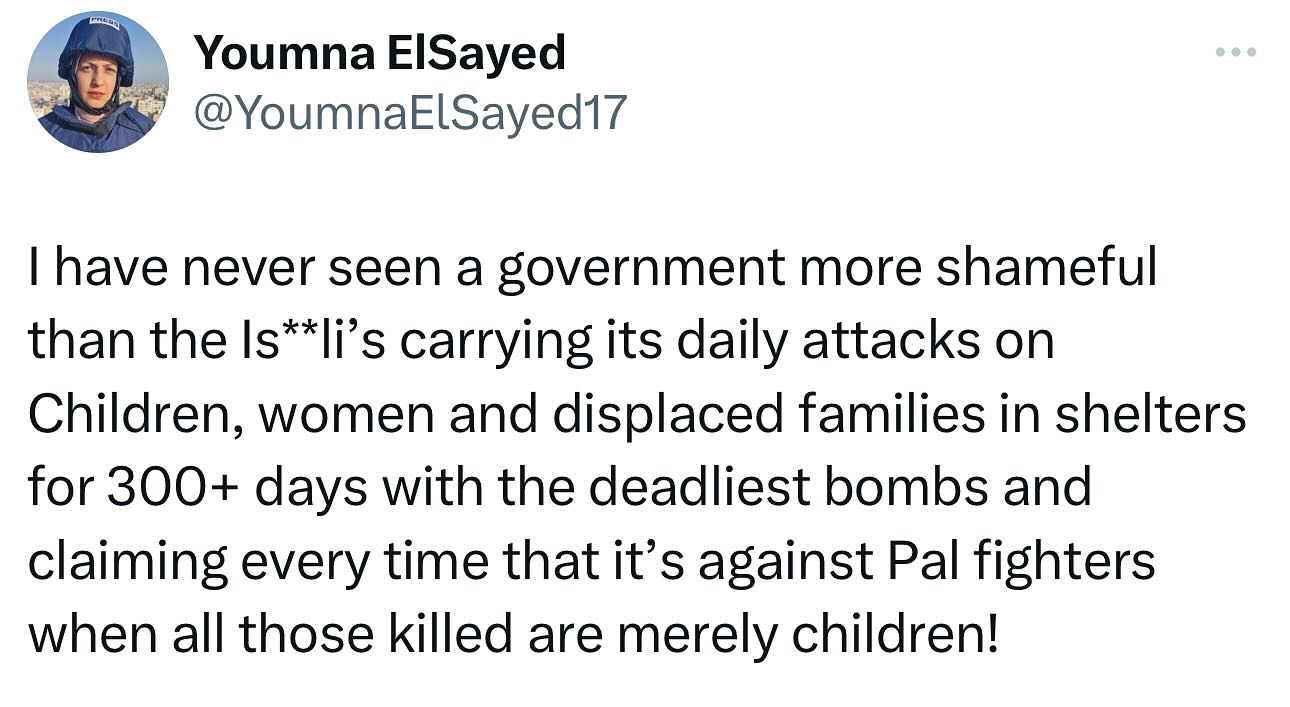The height and width of the screenshot is (707, 1290).
Task: Click the circular profile avatar photo
Action: point(97,82)
